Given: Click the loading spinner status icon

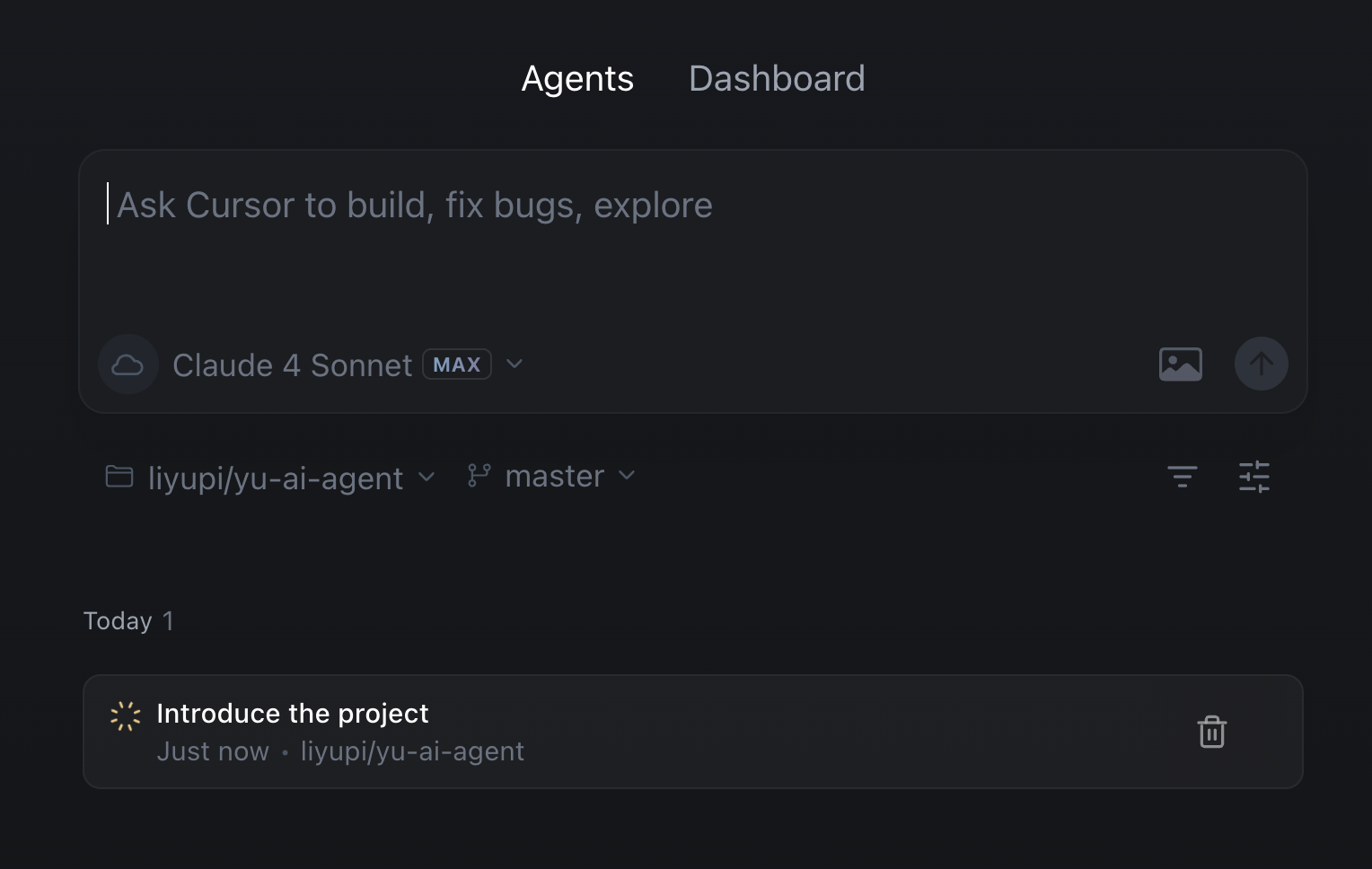Looking at the screenshot, I should click(x=126, y=715).
